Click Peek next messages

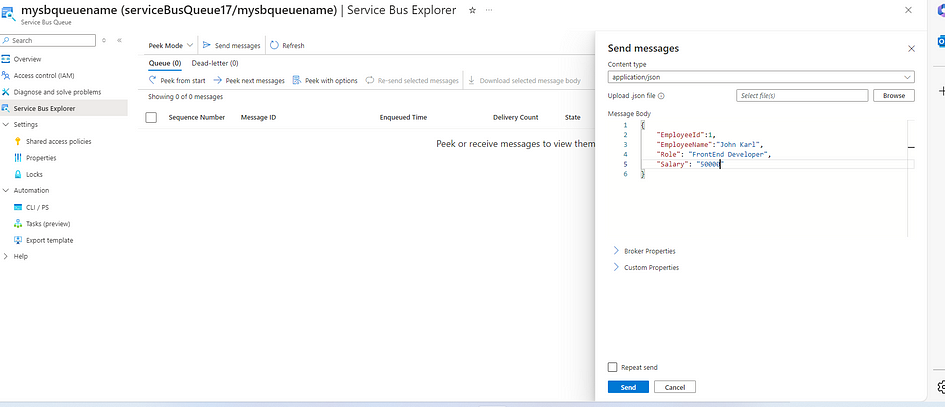(x=249, y=80)
